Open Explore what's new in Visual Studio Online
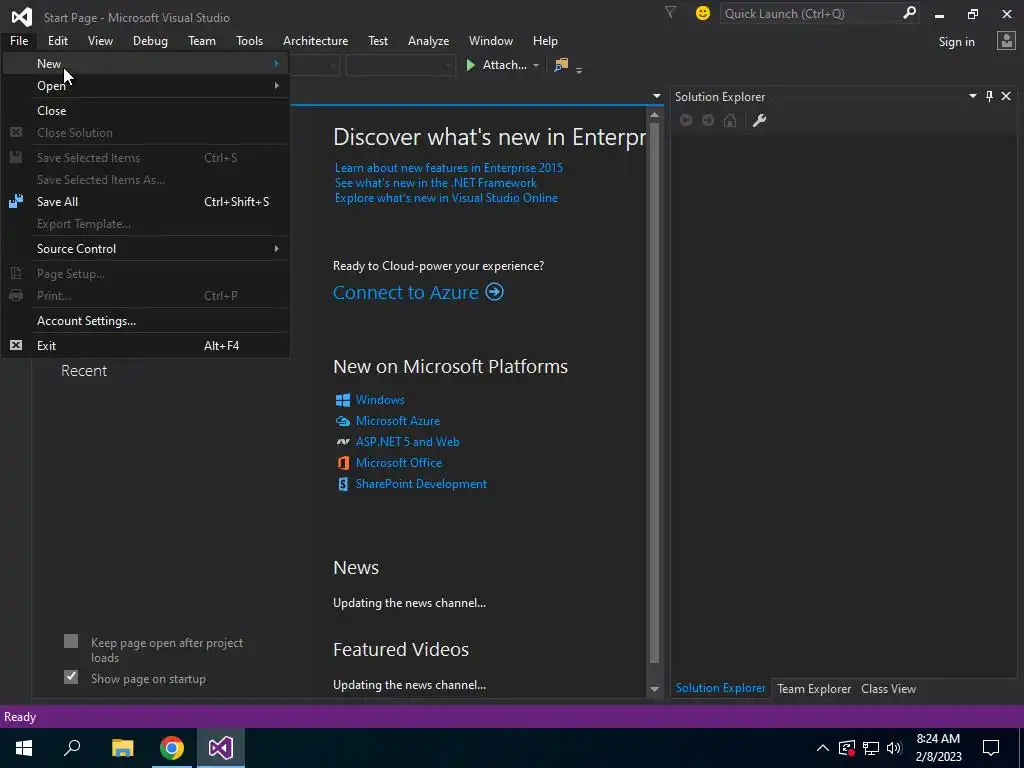 [x=446, y=198]
